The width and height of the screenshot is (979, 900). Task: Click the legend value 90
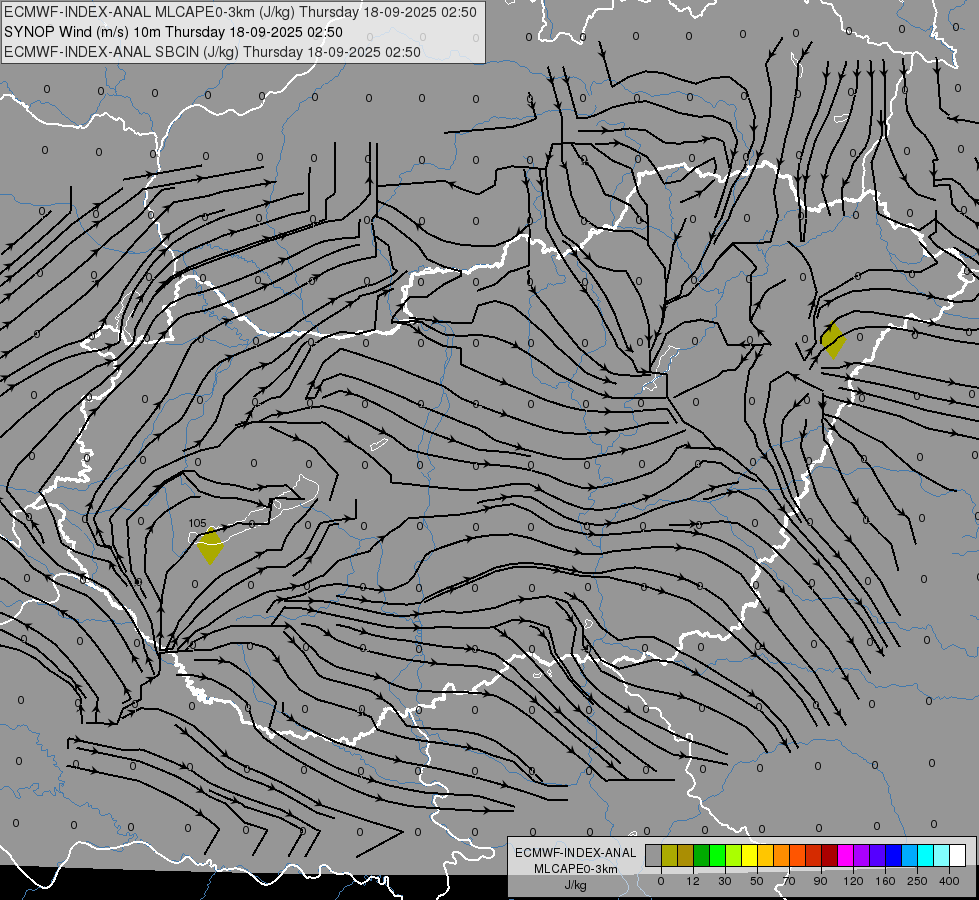tap(820, 881)
